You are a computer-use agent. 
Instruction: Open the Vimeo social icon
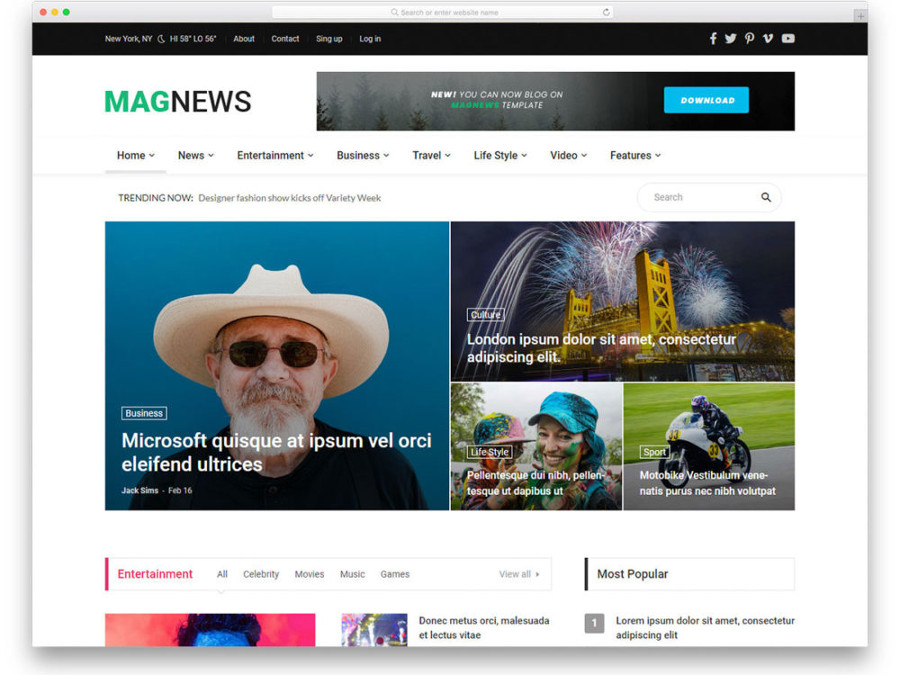click(768, 38)
